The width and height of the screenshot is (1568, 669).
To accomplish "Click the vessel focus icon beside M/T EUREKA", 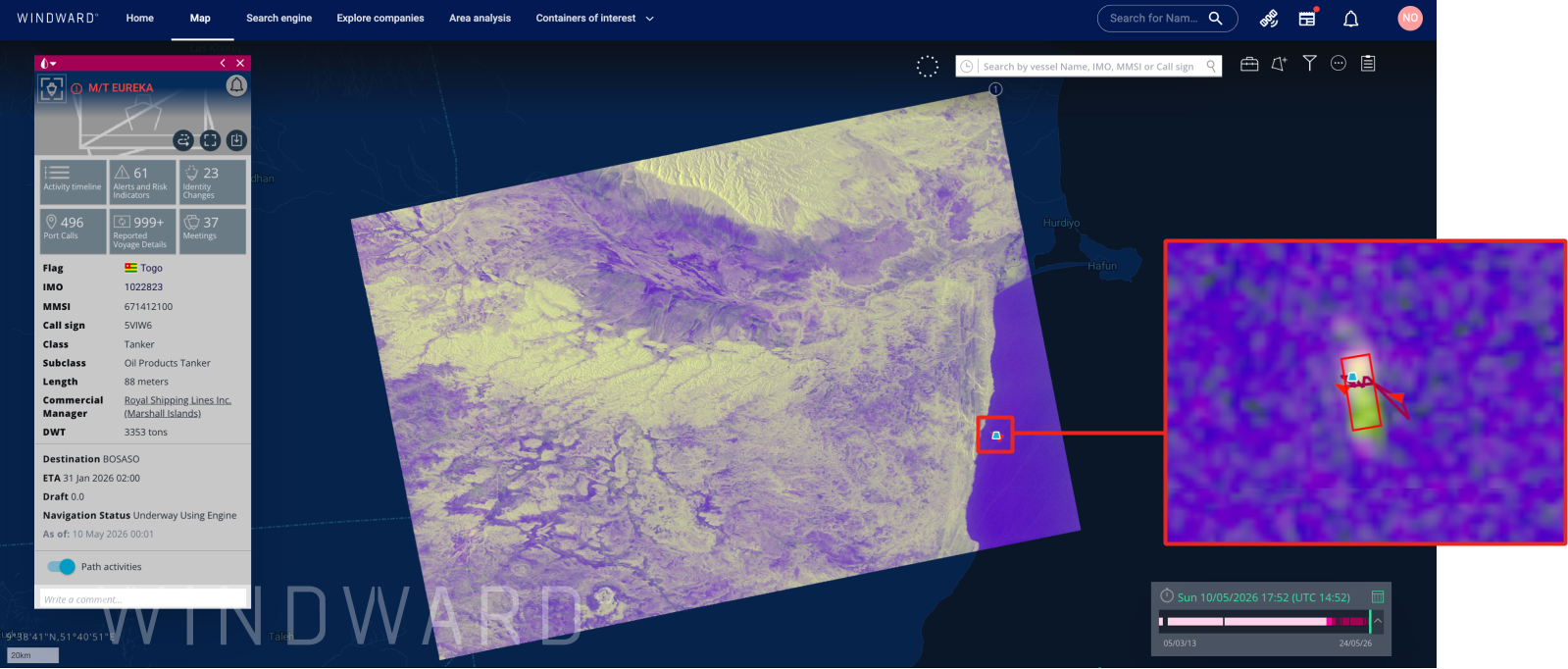I will [x=52, y=88].
